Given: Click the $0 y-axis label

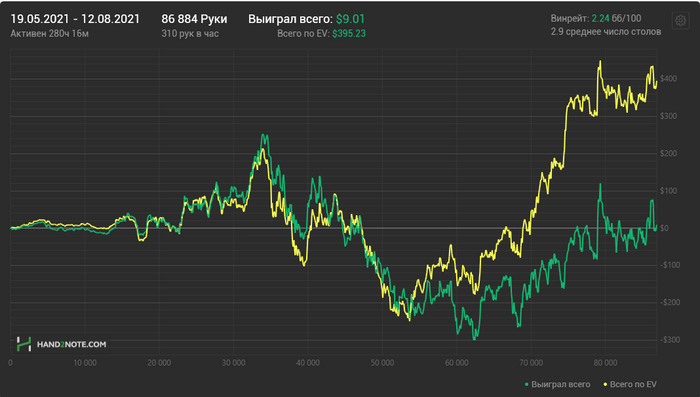Looking at the screenshot, I should pyautogui.click(x=664, y=228).
